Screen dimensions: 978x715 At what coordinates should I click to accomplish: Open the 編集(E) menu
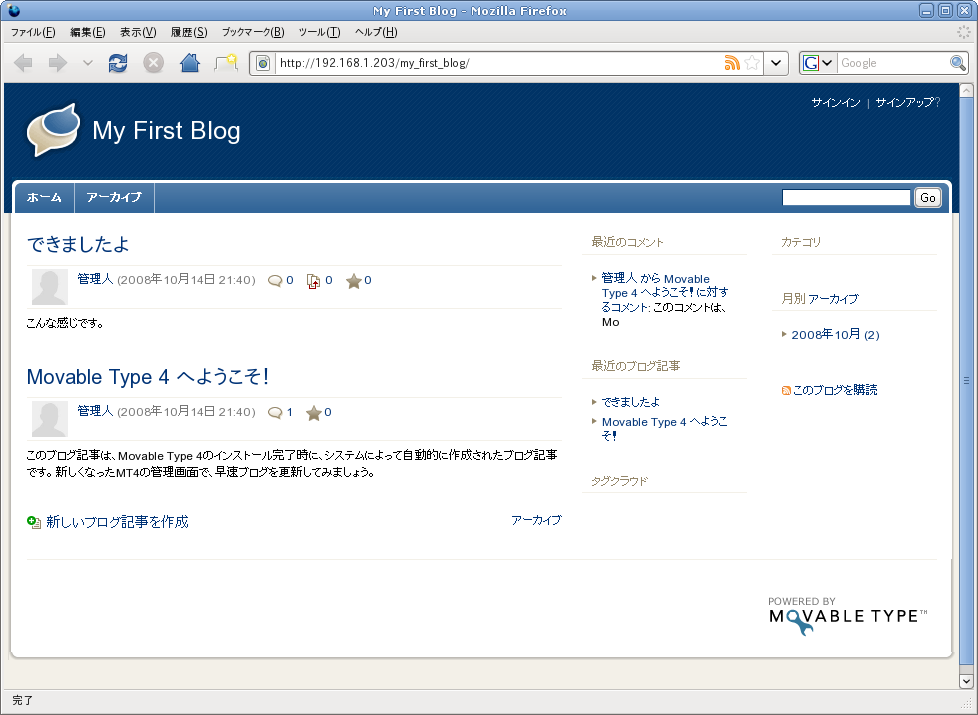click(88, 32)
